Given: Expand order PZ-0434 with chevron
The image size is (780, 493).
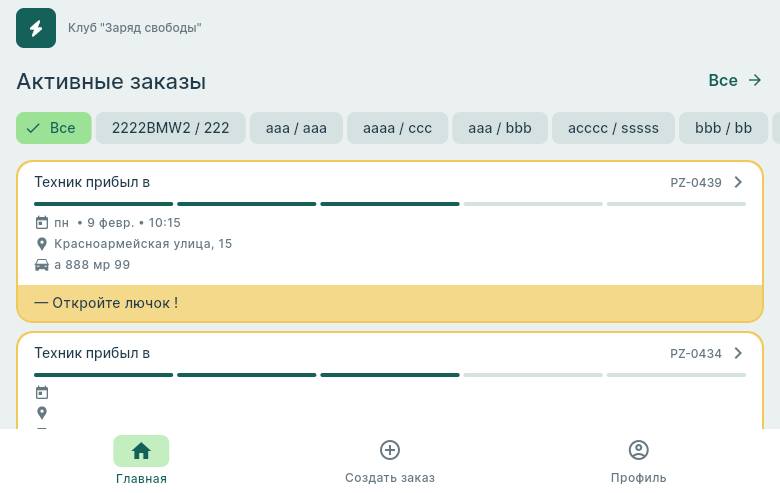Looking at the screenshot, I should 738,353.
